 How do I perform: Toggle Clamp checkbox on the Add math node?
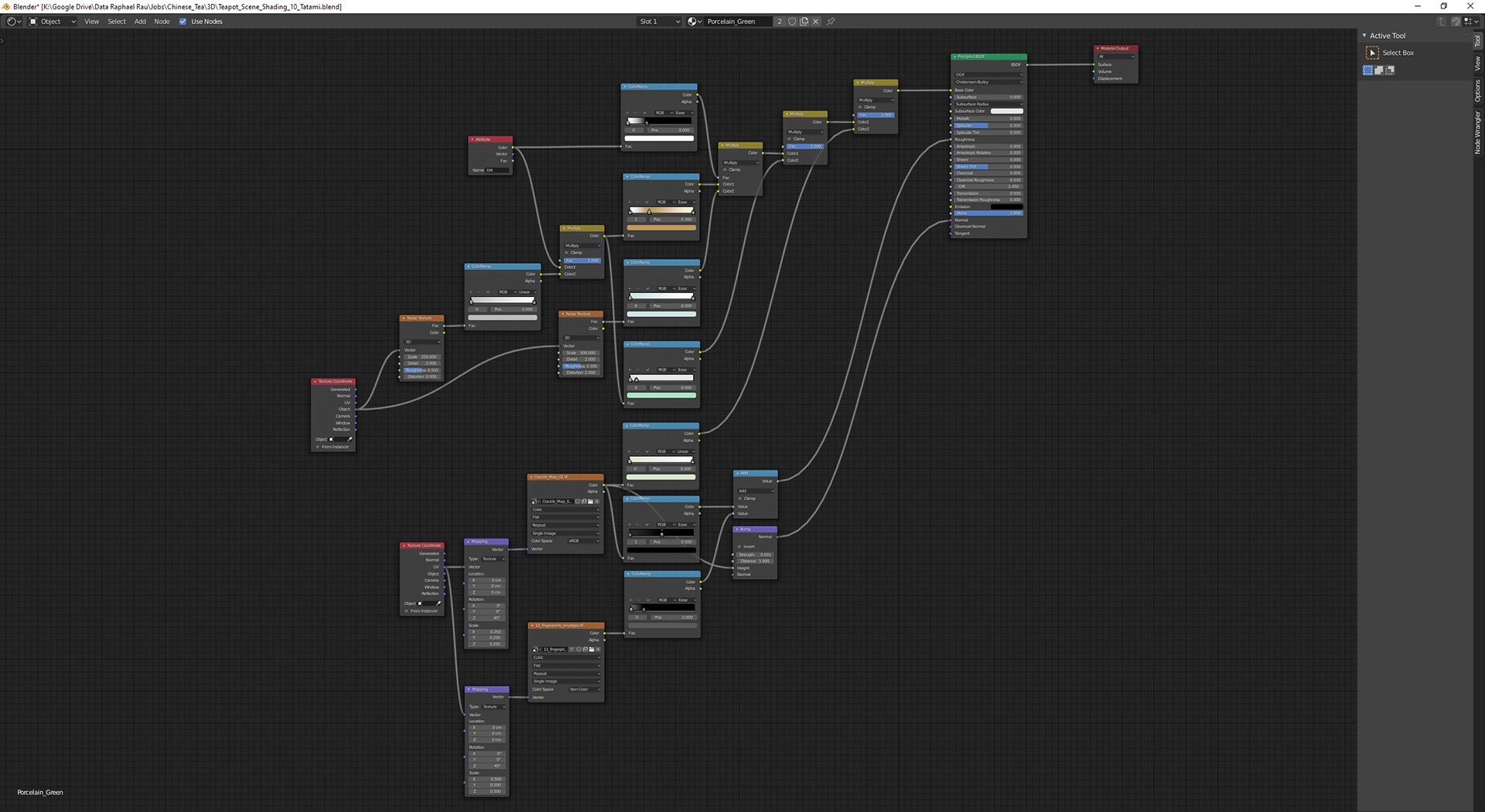740,498
